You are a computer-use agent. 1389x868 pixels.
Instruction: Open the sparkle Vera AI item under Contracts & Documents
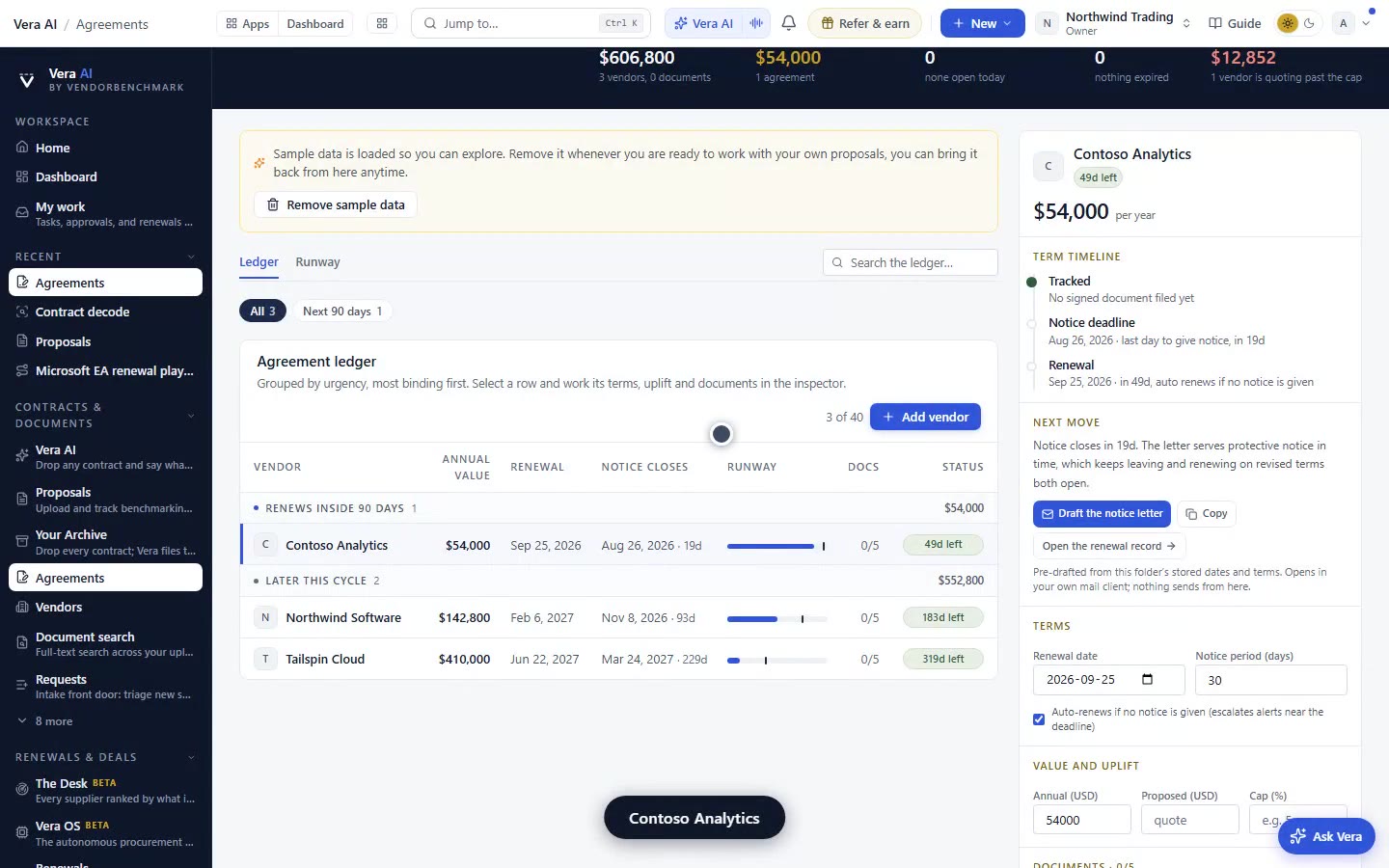click(x=22, y=456)
